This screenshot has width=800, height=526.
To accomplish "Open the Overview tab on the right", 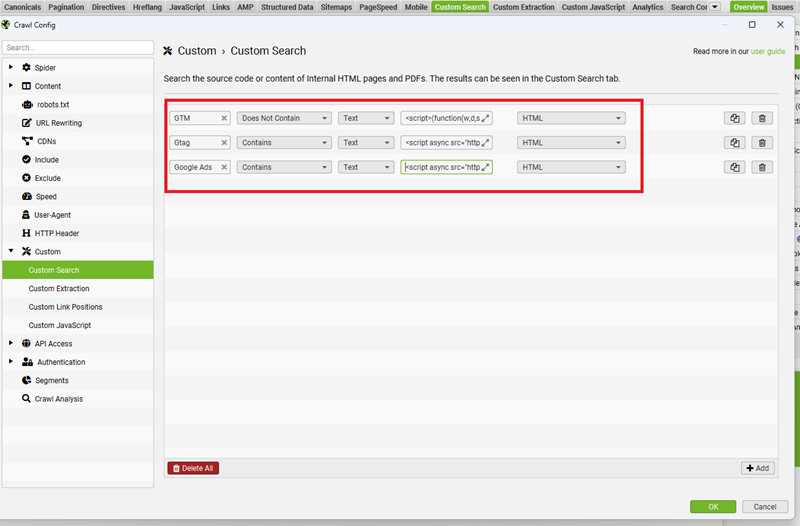I will tap(748, 7).
